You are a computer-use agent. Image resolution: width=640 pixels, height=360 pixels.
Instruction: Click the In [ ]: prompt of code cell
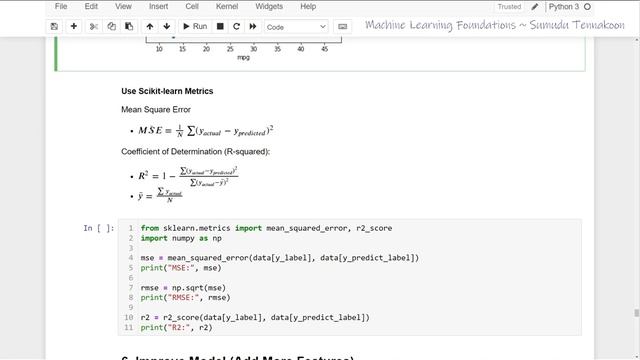[99, 228]
